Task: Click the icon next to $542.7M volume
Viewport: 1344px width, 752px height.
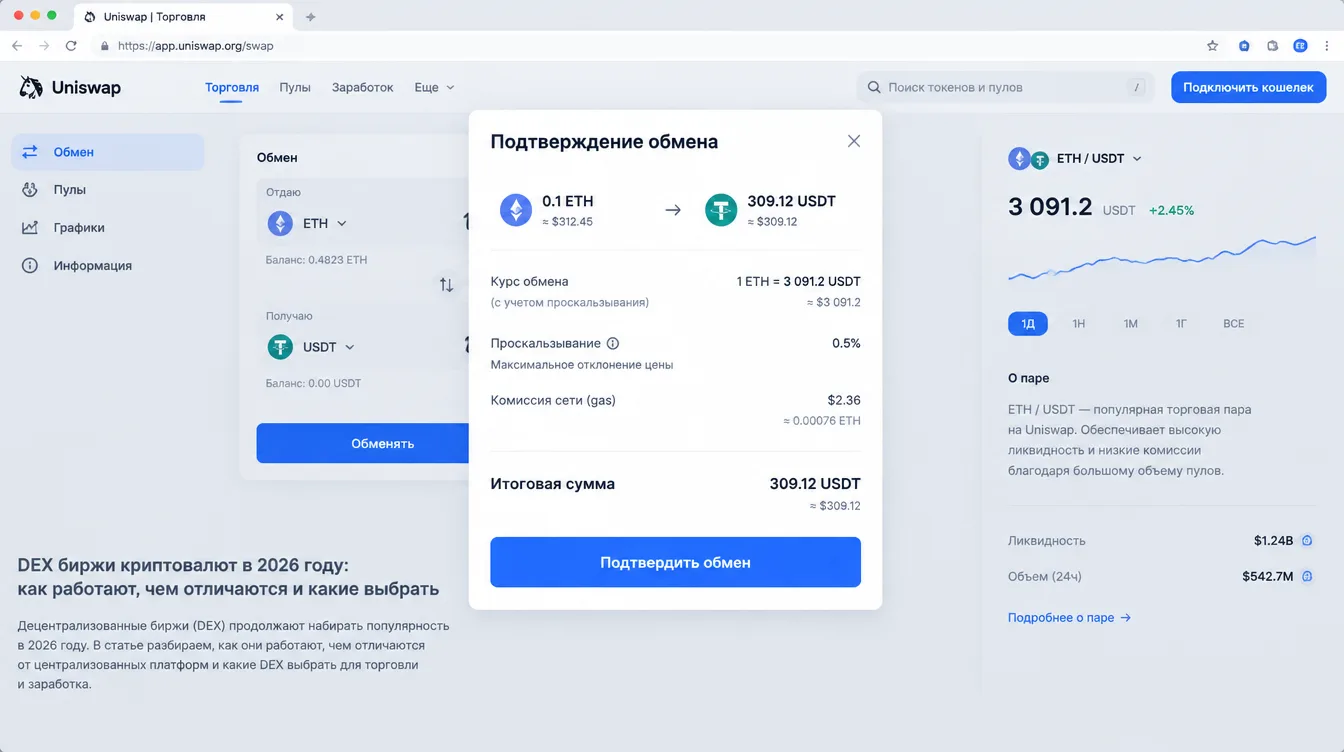Action: tap(1306, 577)
